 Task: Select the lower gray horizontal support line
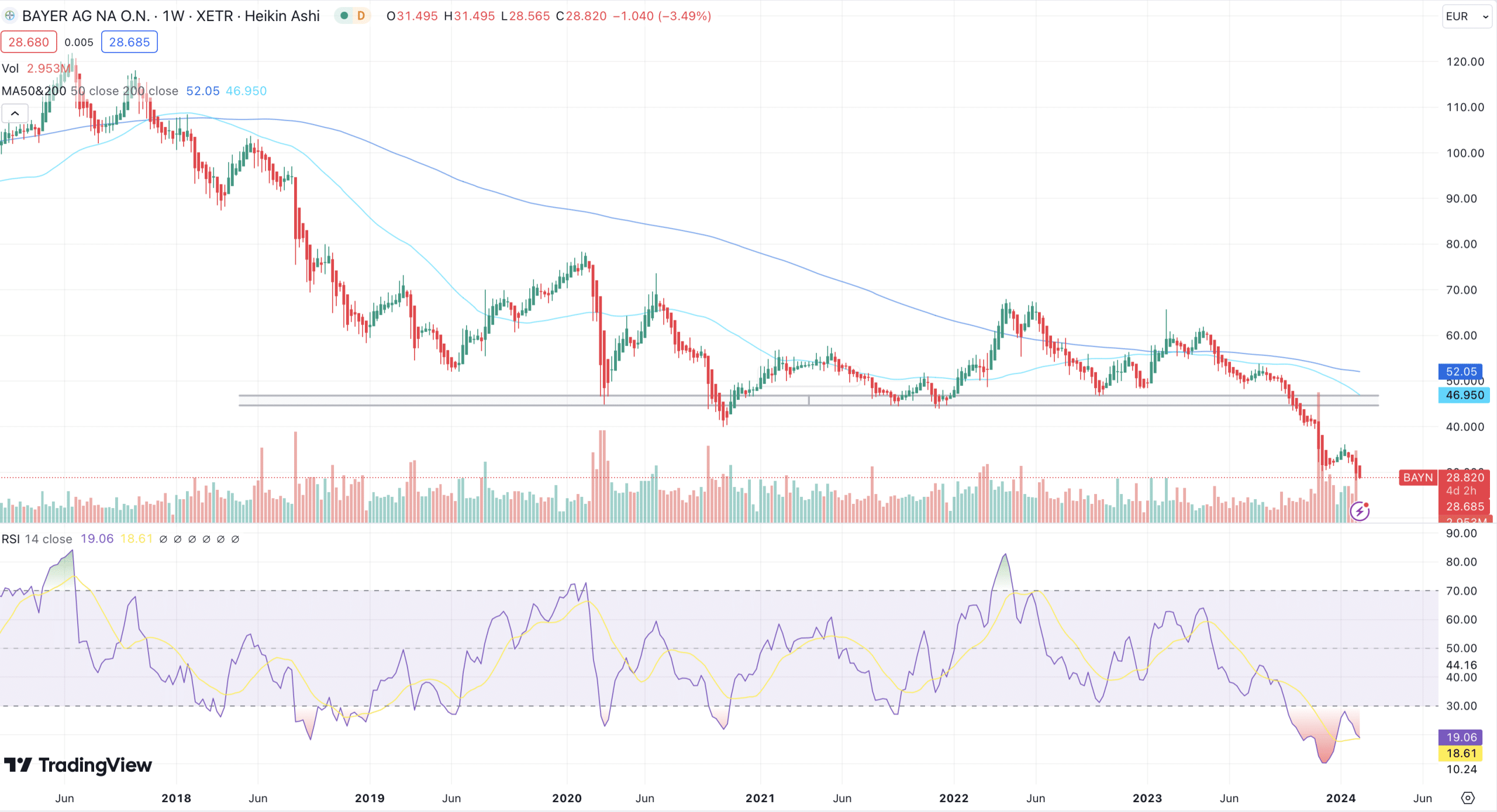[x=809, y=405]
